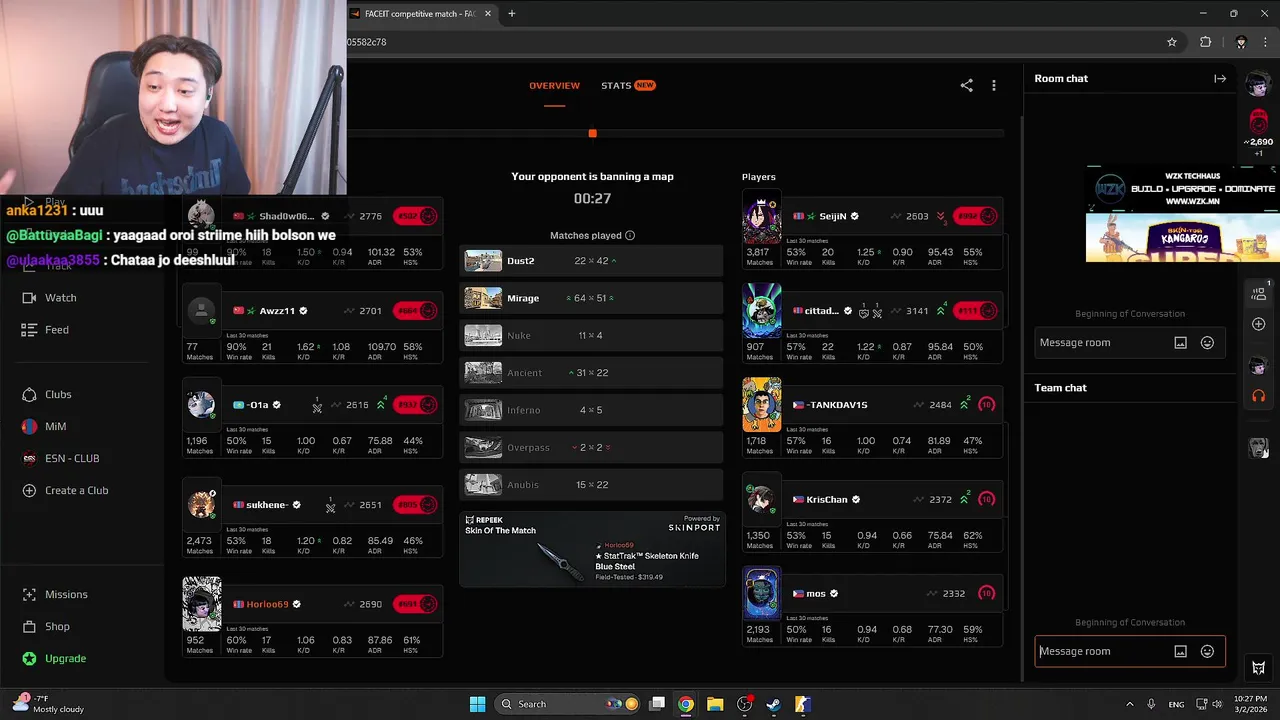1280x720 pixels.
Task: Open player SeijiN's profile name
Action: click(832, 216)
